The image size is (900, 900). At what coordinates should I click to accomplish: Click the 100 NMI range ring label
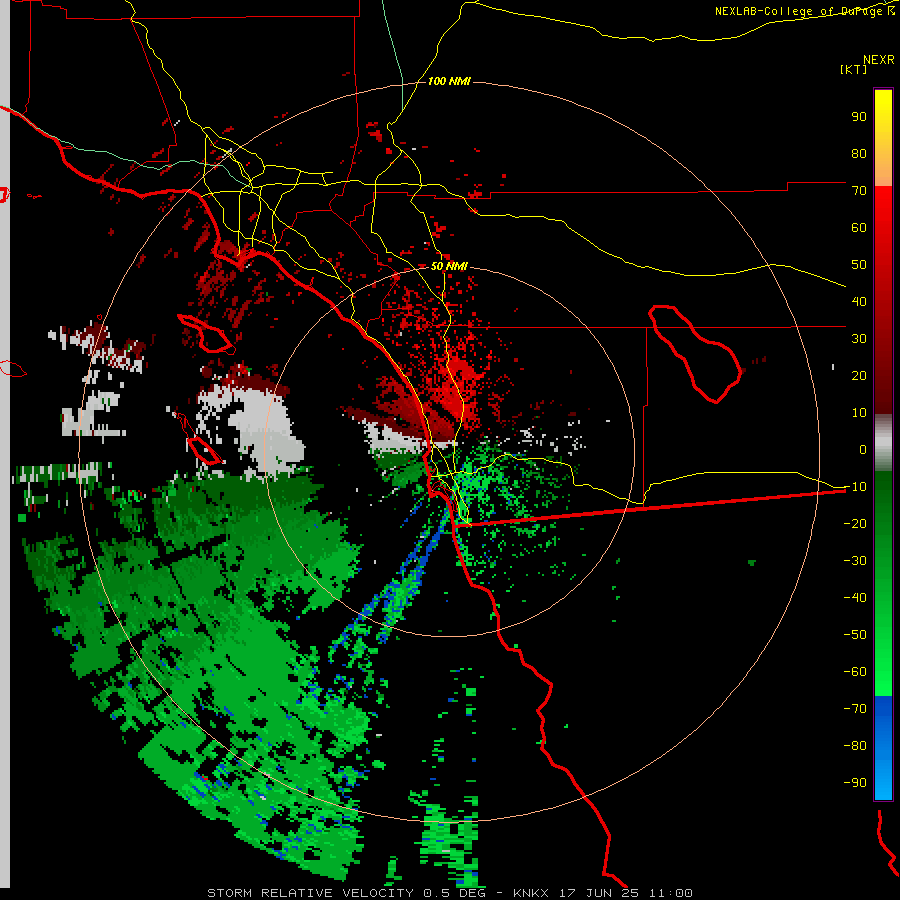(449, 82)
